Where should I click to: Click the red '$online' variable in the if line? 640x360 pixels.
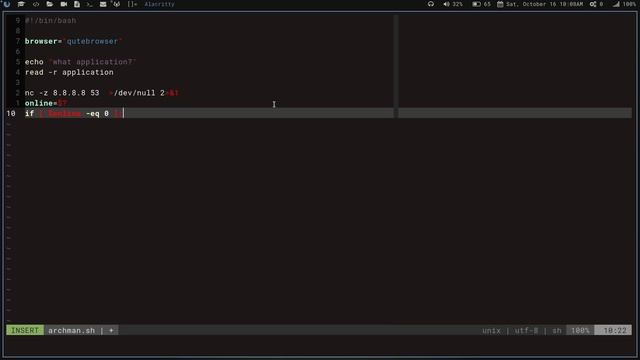click(64, 113)
